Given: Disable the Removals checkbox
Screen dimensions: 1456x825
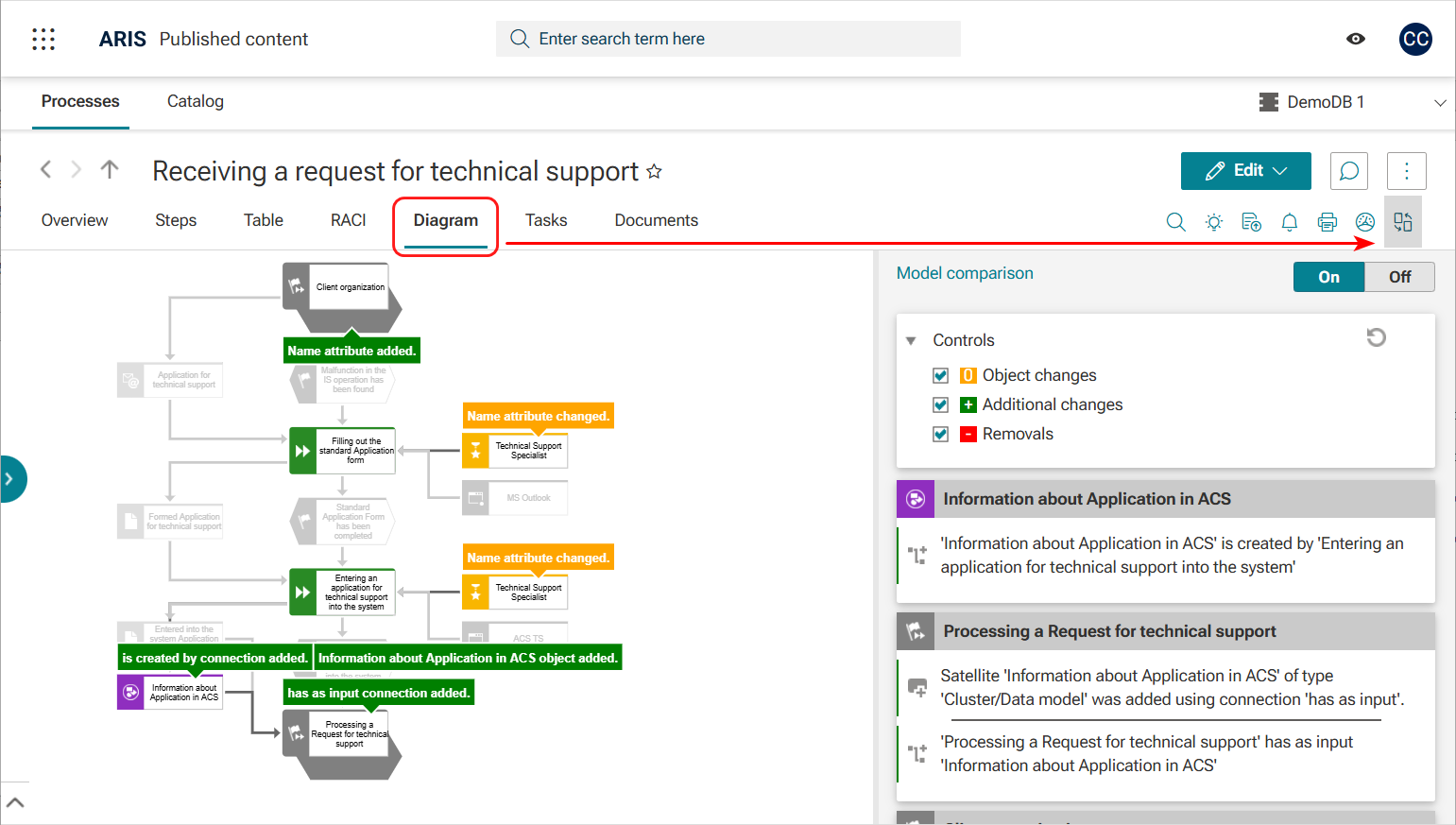Looking at the screenshot, I should coord(940,434).
